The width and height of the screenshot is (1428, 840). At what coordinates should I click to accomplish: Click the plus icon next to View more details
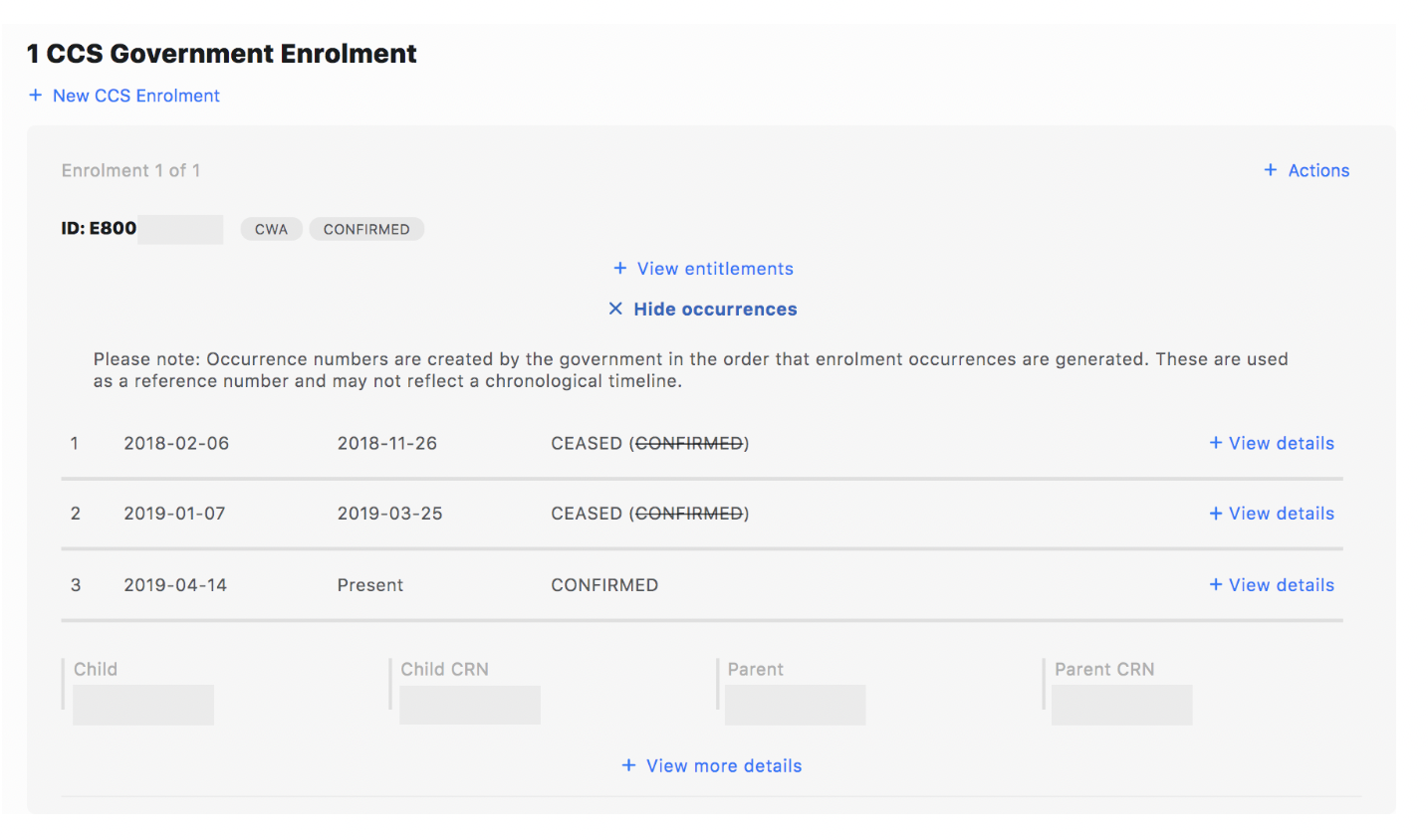pyautogui.click(x=628, y=765)
